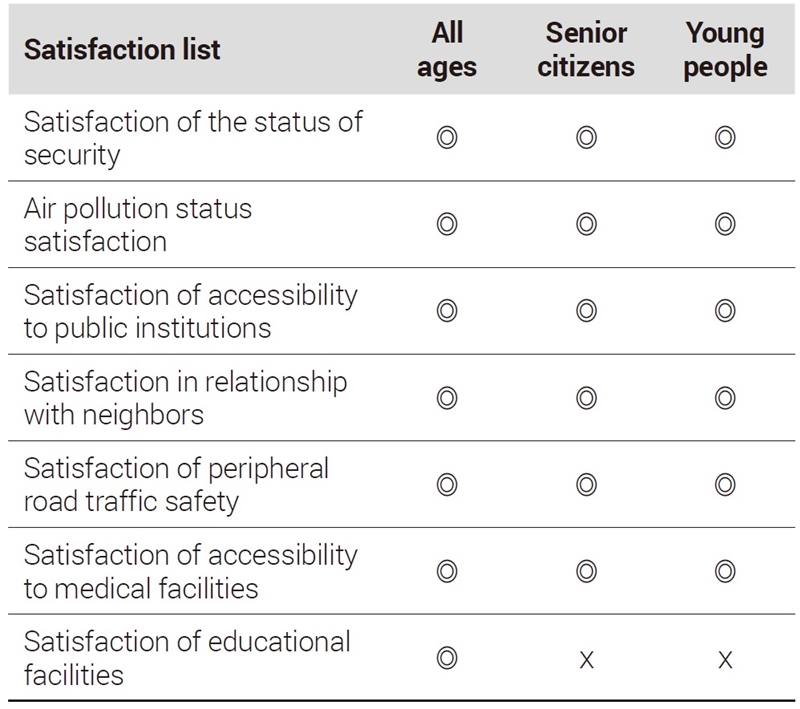
Task: Click the Young people circle for security status
Action: pyautogui.click(x=725, y=138)
